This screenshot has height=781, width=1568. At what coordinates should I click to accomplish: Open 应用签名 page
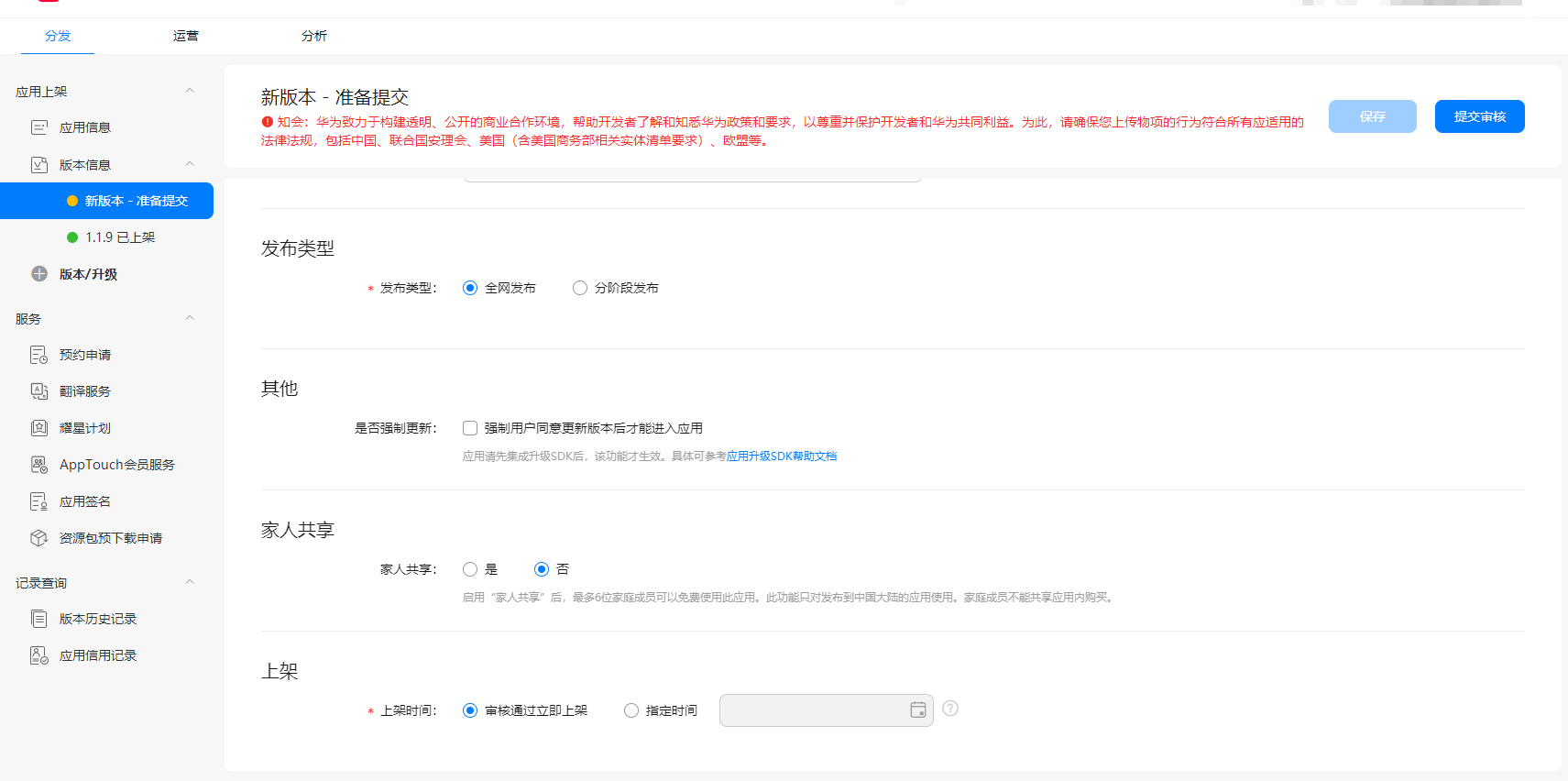click(x=85, y=501)
